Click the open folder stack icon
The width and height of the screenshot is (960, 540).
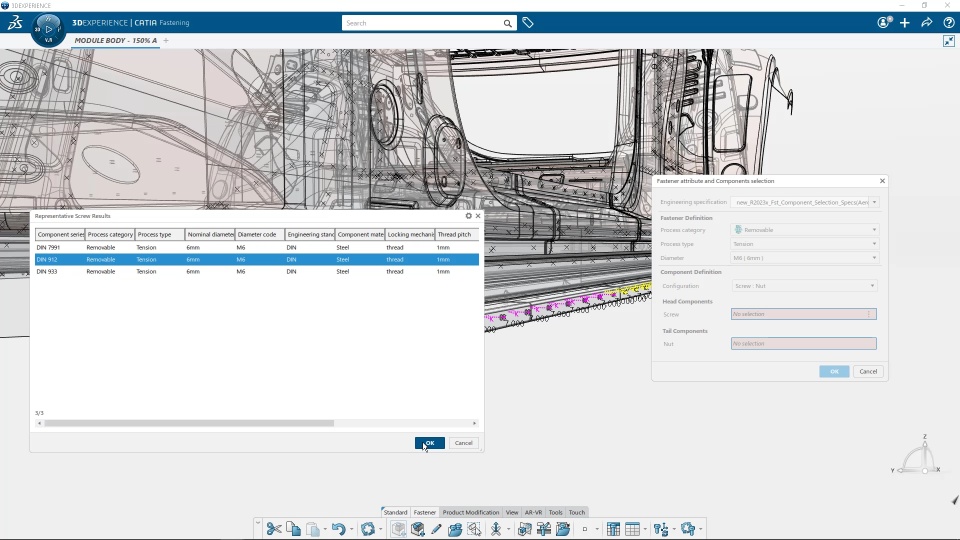(x=454, y=528)
